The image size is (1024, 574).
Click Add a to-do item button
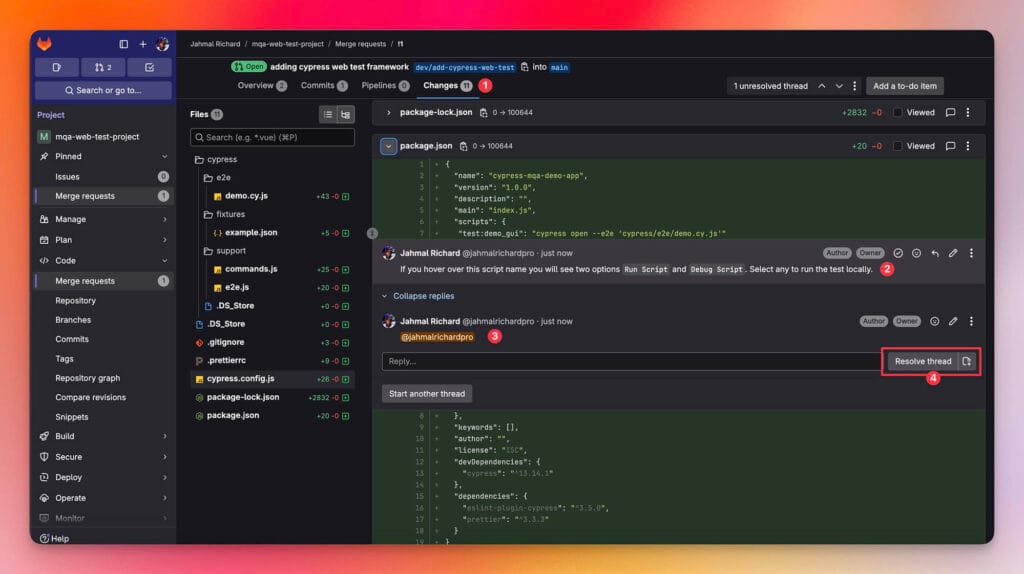[x=904, y=86]
